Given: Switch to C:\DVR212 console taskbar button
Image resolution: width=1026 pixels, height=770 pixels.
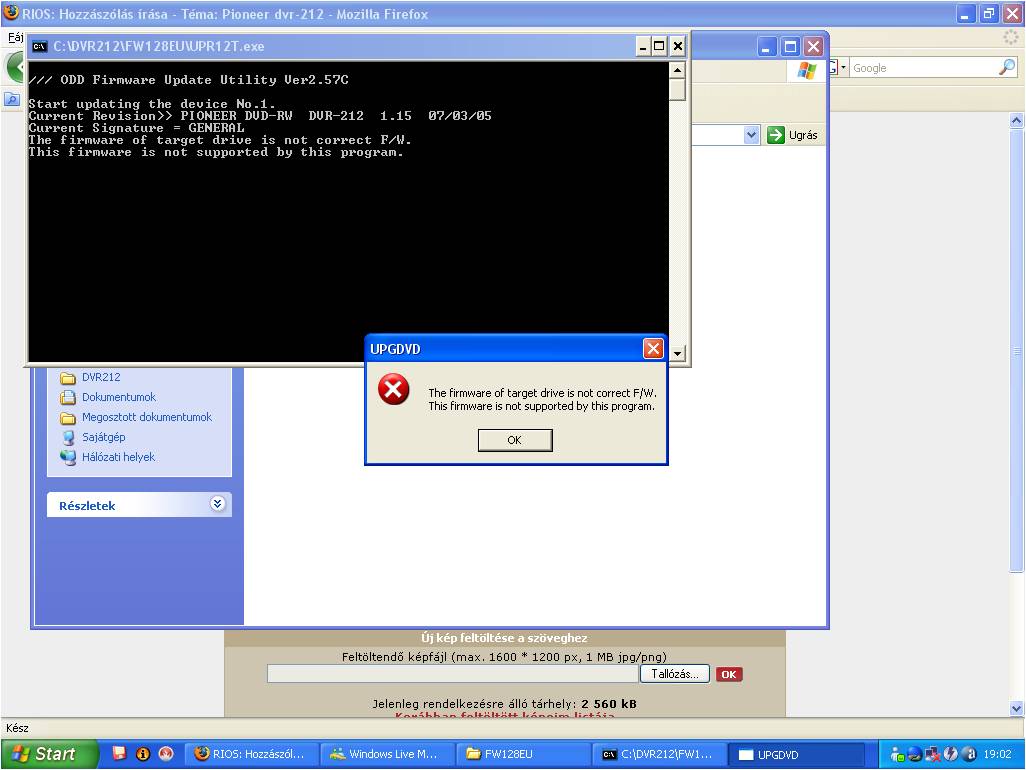Looking at the screenshot, I should [x=659, y=754].
